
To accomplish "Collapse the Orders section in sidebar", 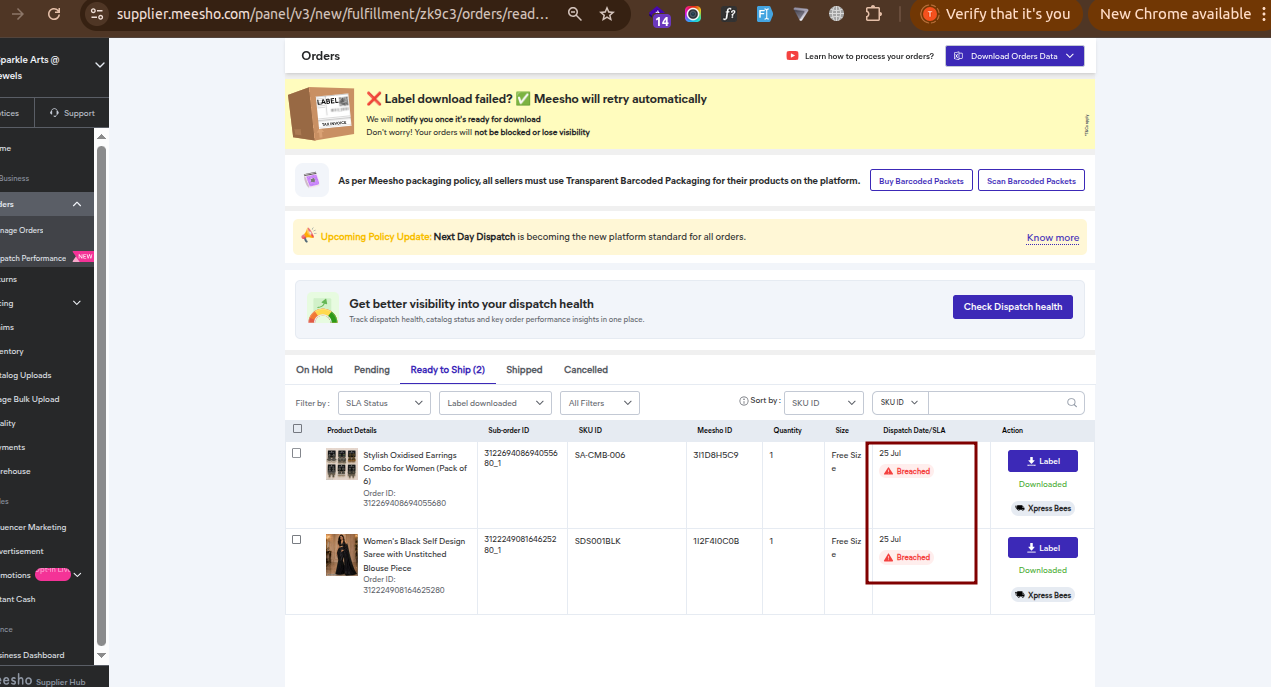I will click(x=77, y=204).
